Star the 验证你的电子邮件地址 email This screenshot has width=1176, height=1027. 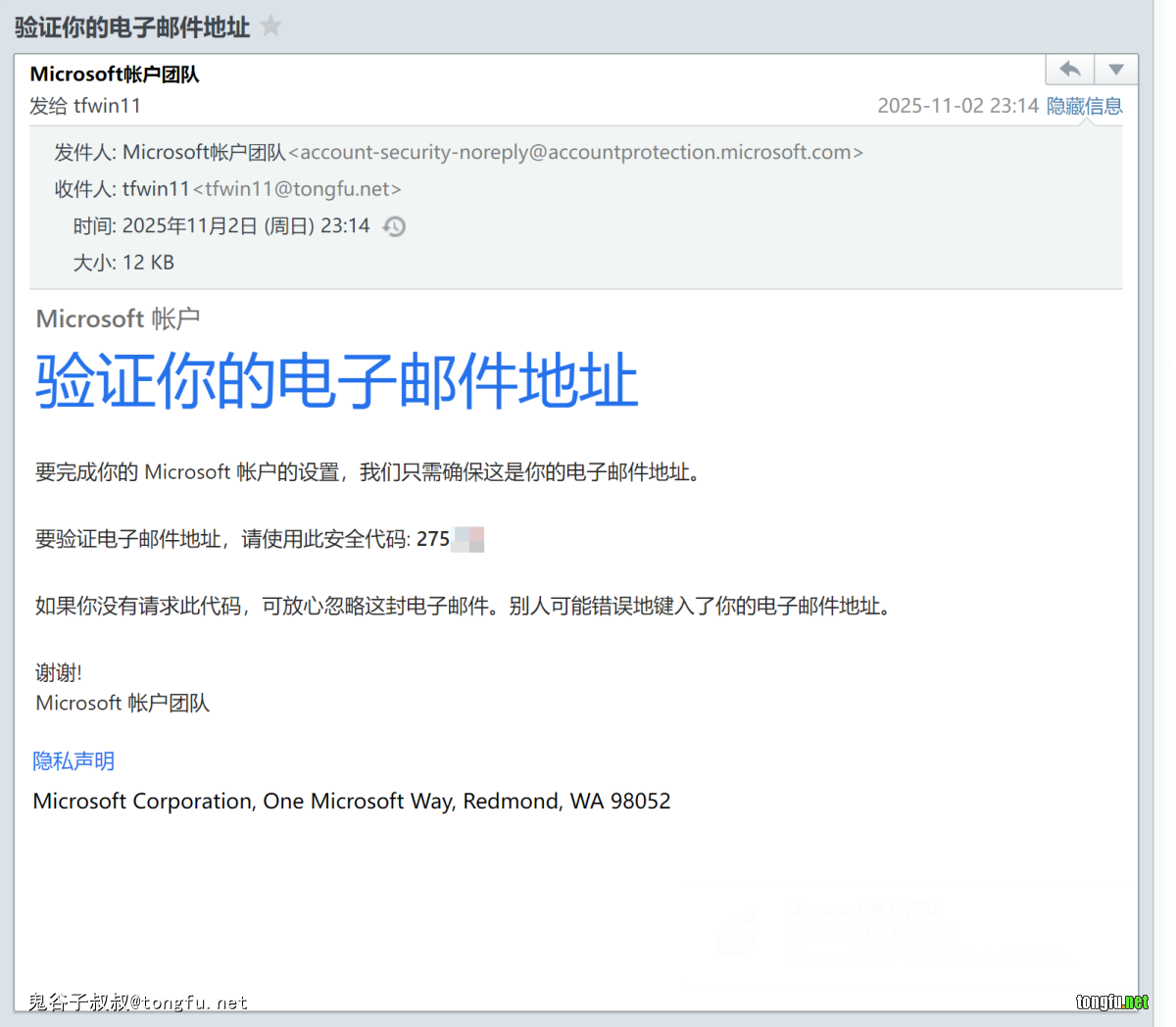tap(271, 26)
